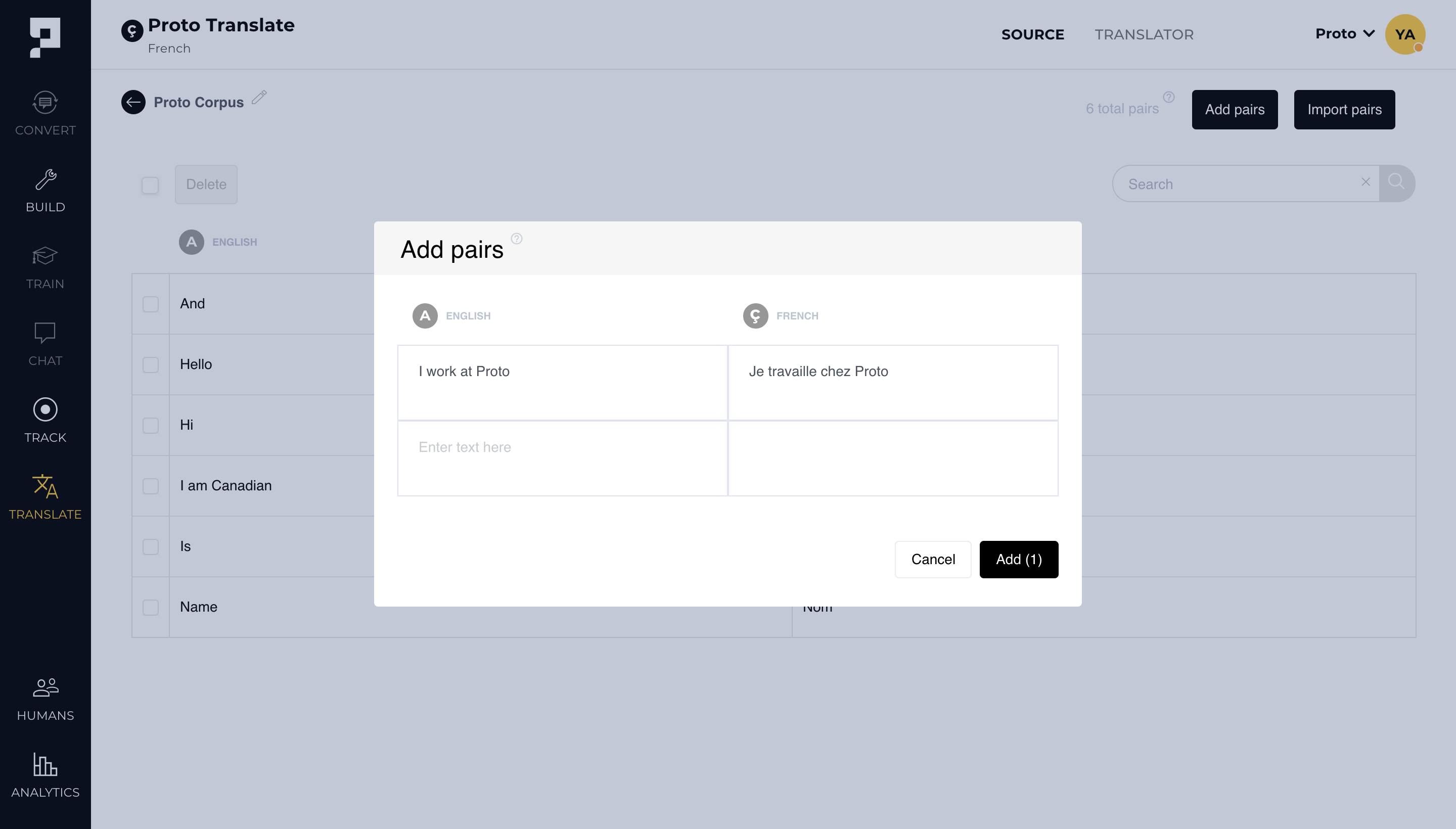
Task: Cancel the Add pairs dialog
Action: [x=933, y=559]
